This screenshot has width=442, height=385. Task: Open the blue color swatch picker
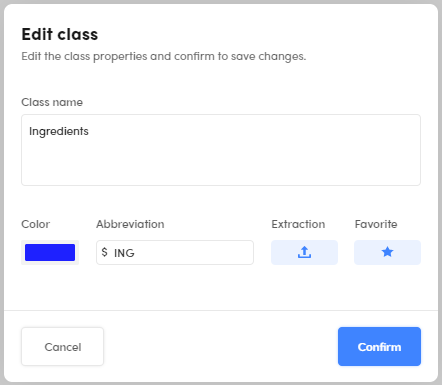(50, 252)
